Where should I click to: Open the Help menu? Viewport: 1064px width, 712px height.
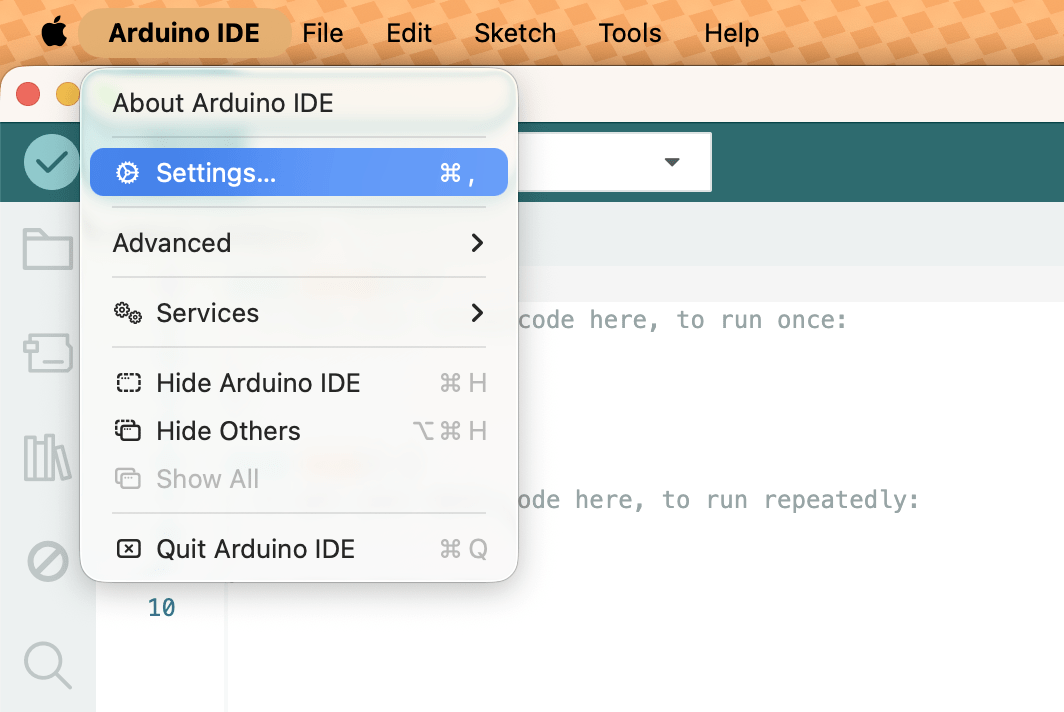pos(732,33)
